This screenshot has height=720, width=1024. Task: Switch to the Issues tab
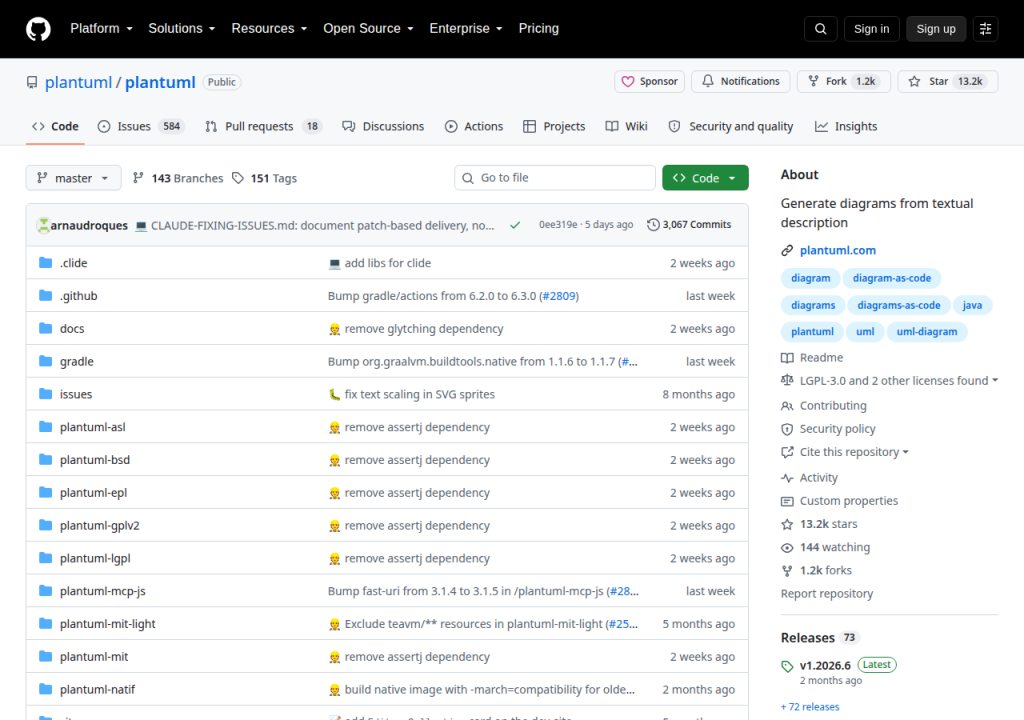point(140,126)
